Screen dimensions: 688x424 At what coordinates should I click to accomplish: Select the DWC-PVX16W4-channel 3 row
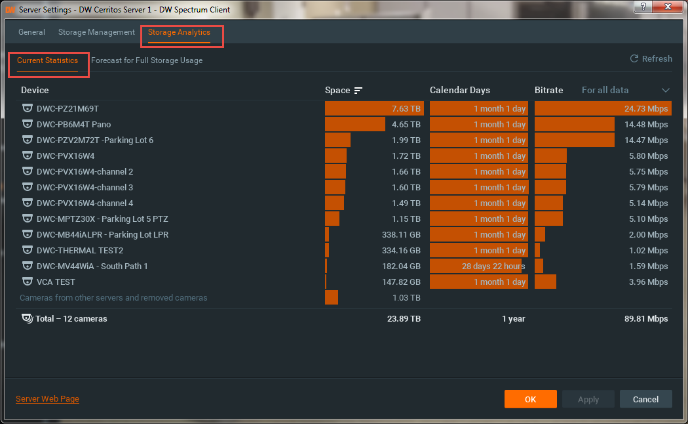(85, 187)
